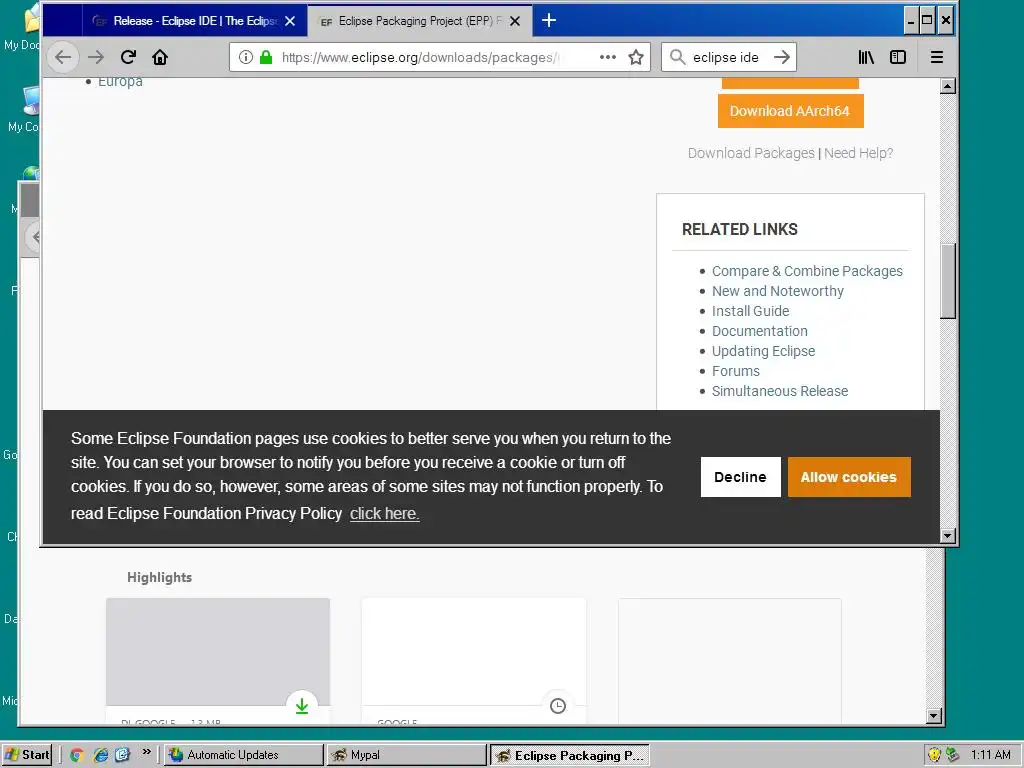Select first Highlights thumbnail in background window

(x=218, y=652)
